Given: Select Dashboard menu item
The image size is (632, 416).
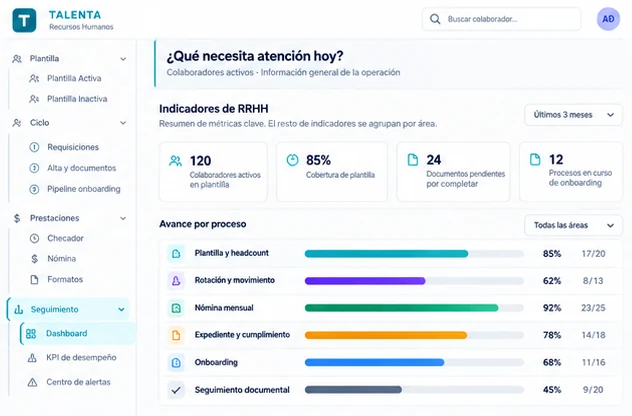Looking at the screenshot, I should pyautogui.click(x=78, y=333).
